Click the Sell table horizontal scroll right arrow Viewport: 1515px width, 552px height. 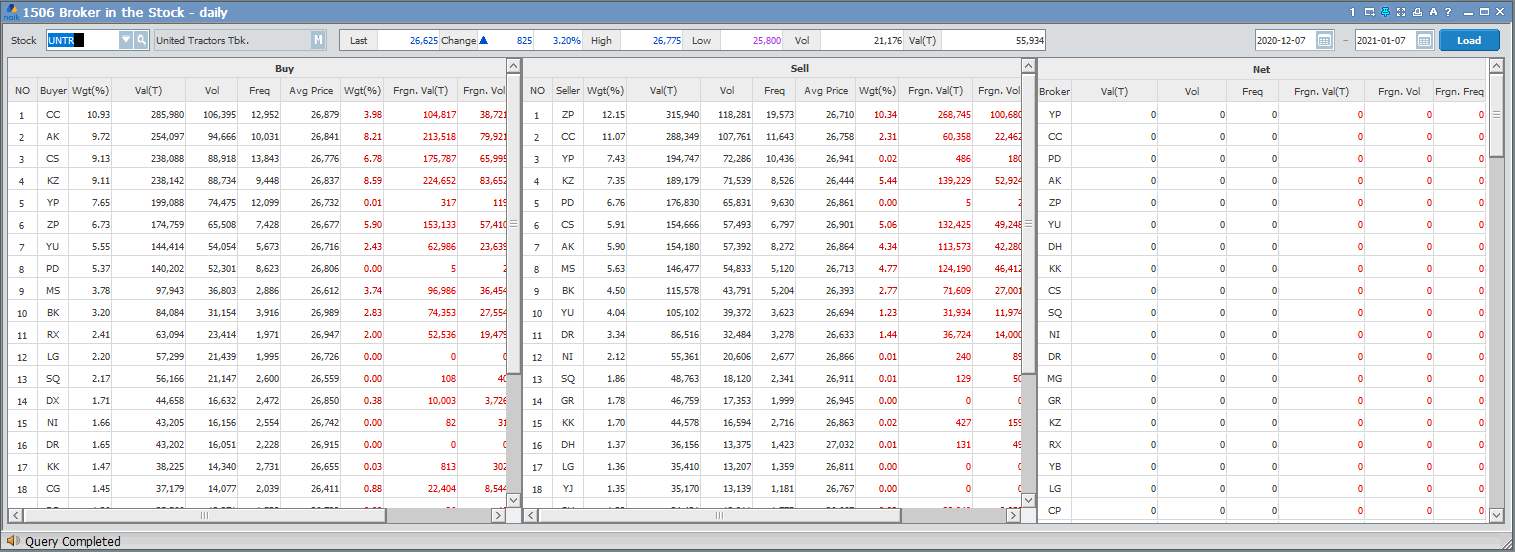tap(1013, 515)
